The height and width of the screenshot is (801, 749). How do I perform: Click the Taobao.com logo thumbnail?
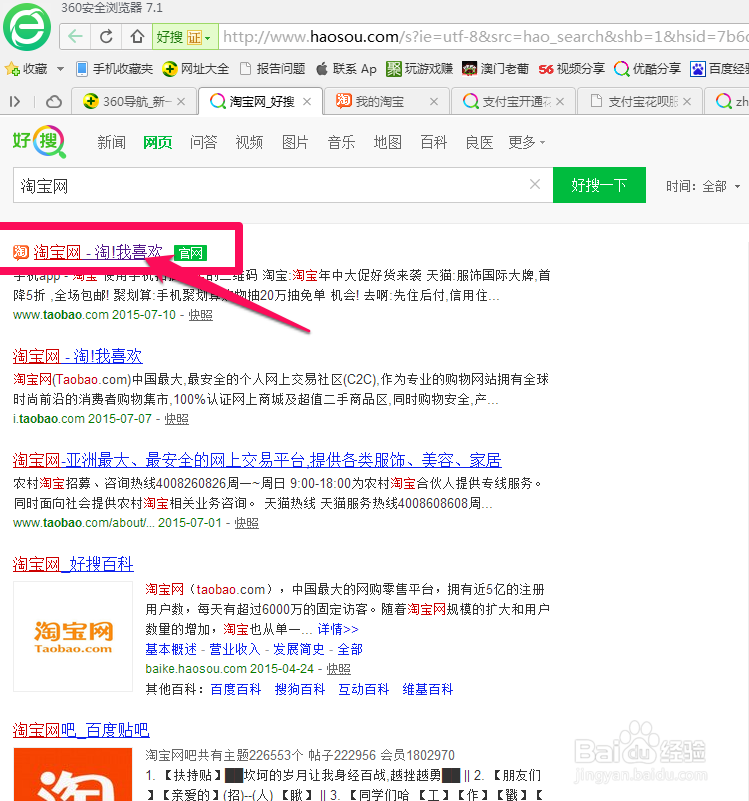coord(73,637)
